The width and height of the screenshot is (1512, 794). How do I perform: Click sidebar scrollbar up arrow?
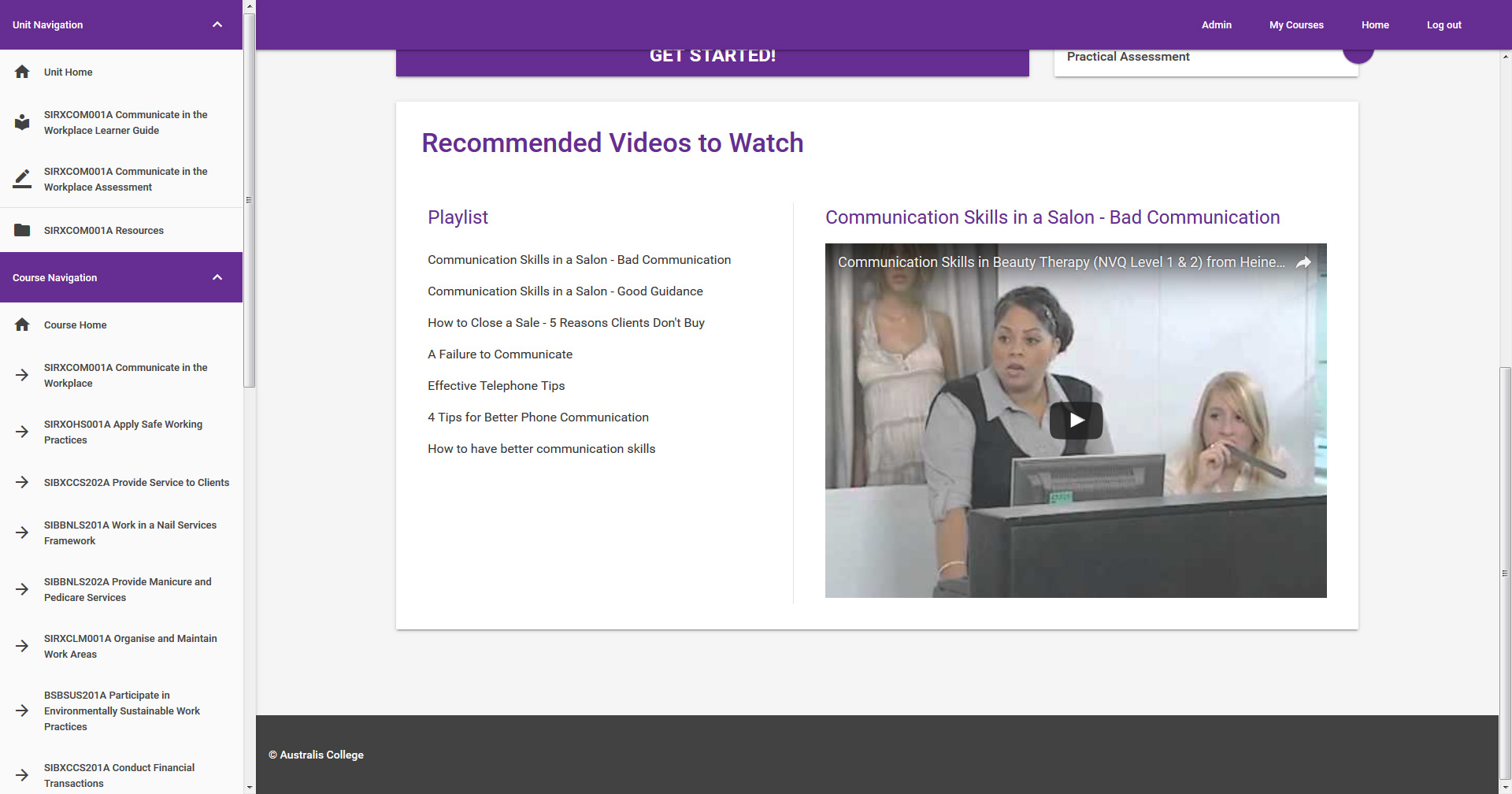click(249, 6)
